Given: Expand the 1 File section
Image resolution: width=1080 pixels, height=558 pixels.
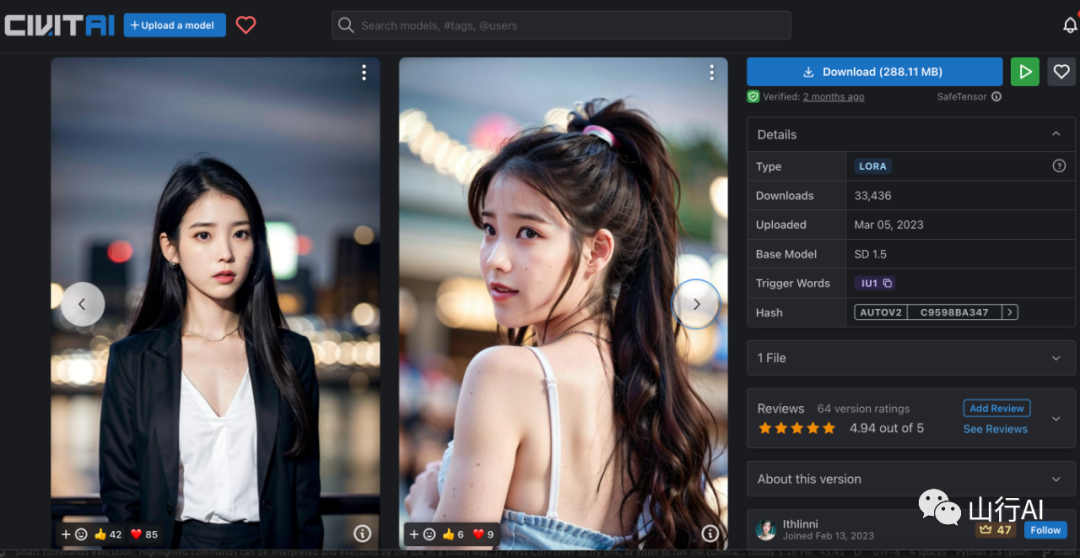Looking at the screenshot, I should tap(1056, 358).
